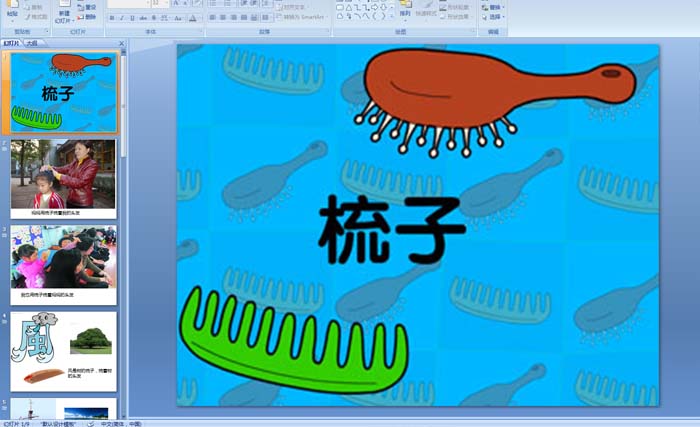This screenshot has height=427, width=700.
Task: Click the Shape Effects (形状效果) icon
Action: pos(442,17)
